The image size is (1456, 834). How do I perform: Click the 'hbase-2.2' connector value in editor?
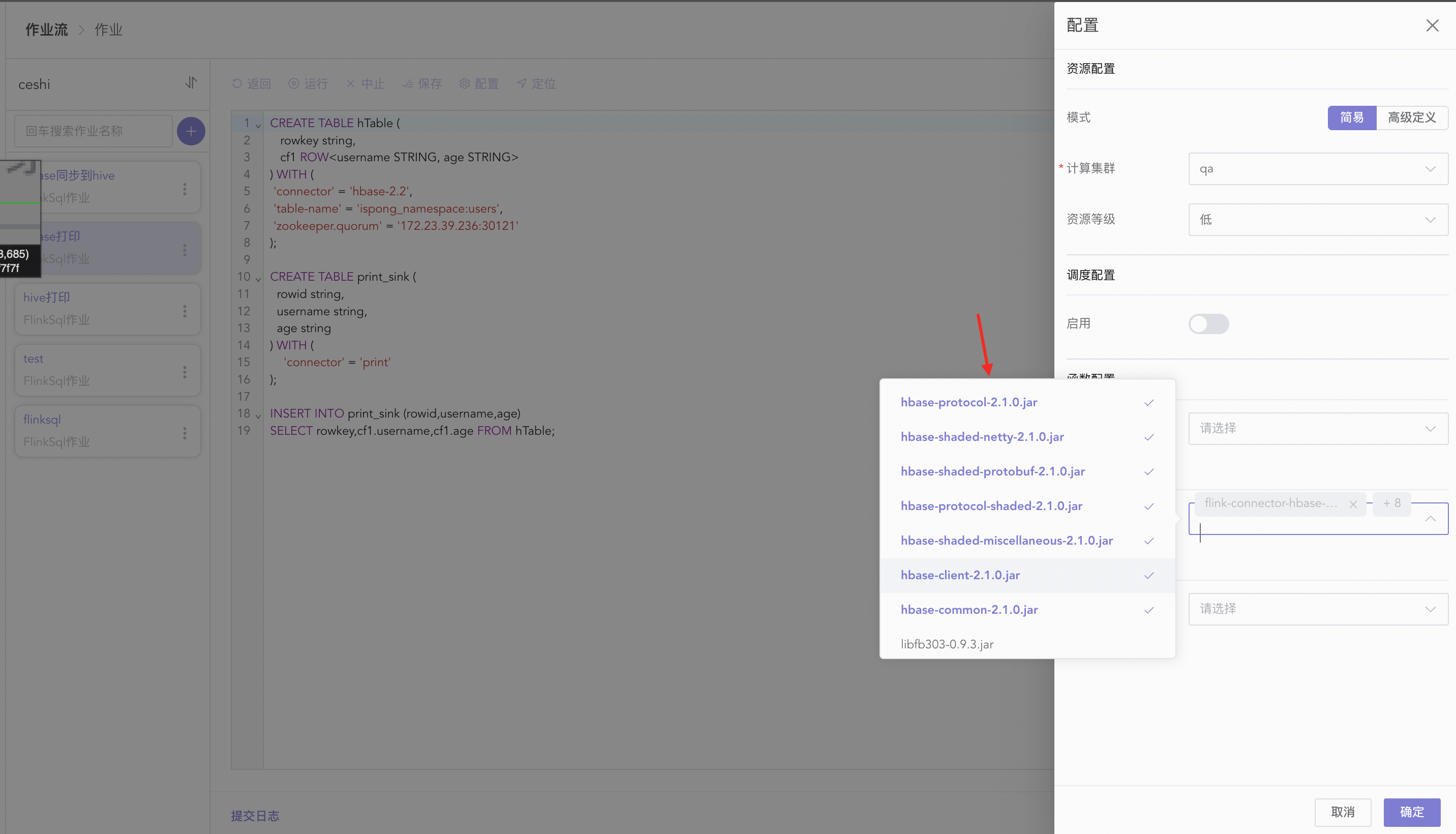pos(379,191)
